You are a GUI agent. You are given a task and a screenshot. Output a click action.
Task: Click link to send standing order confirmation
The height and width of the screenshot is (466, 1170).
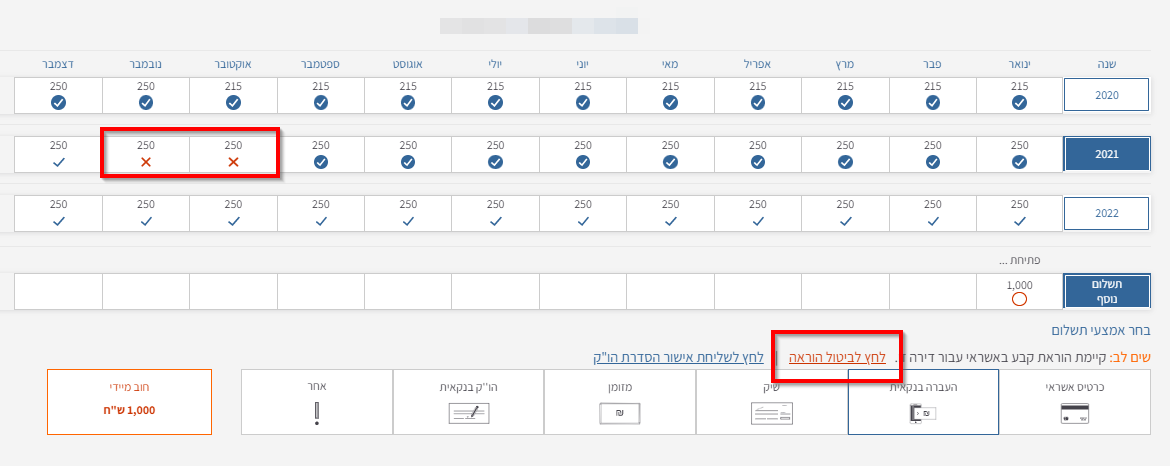click(676, 357)
